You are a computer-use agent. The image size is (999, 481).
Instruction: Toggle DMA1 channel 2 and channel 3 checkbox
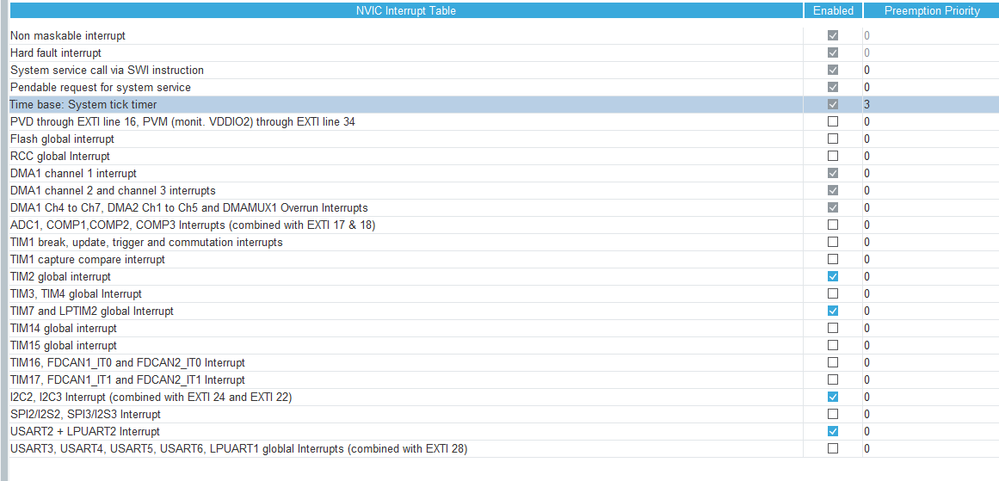tap(833, 190)
